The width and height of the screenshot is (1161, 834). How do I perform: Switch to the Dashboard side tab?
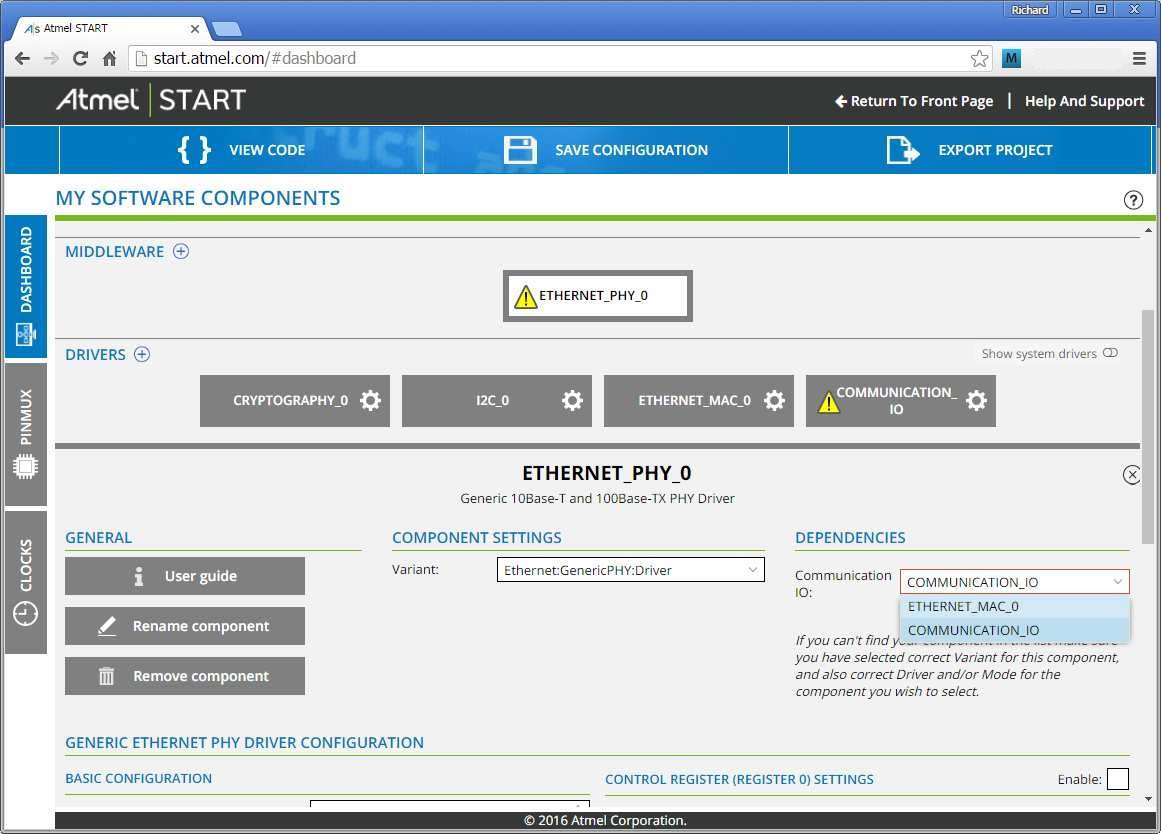(26, 286)
